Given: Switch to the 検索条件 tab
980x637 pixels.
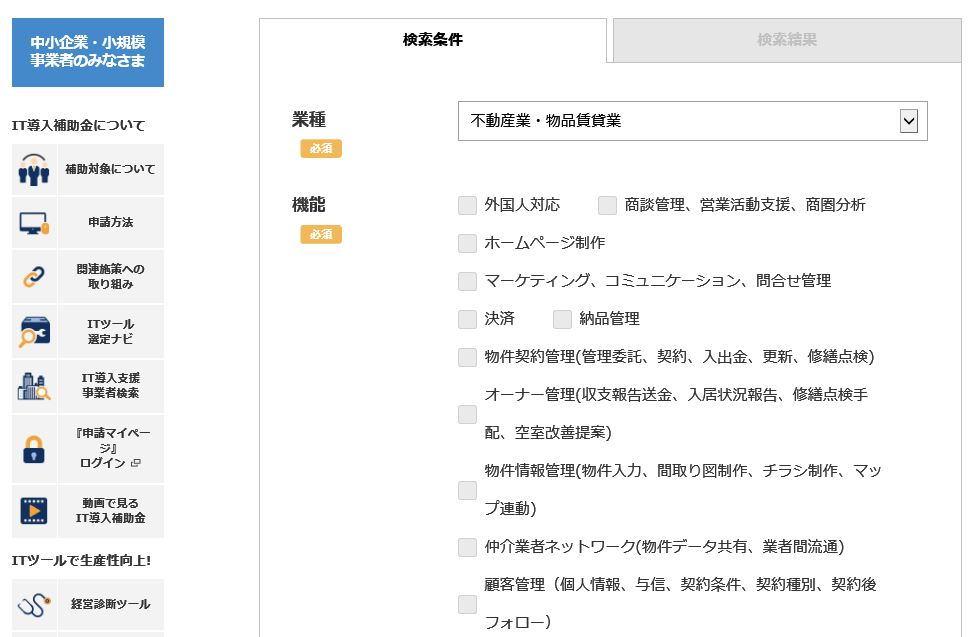Looking at the screenshot, I should [x=432, y=40].
